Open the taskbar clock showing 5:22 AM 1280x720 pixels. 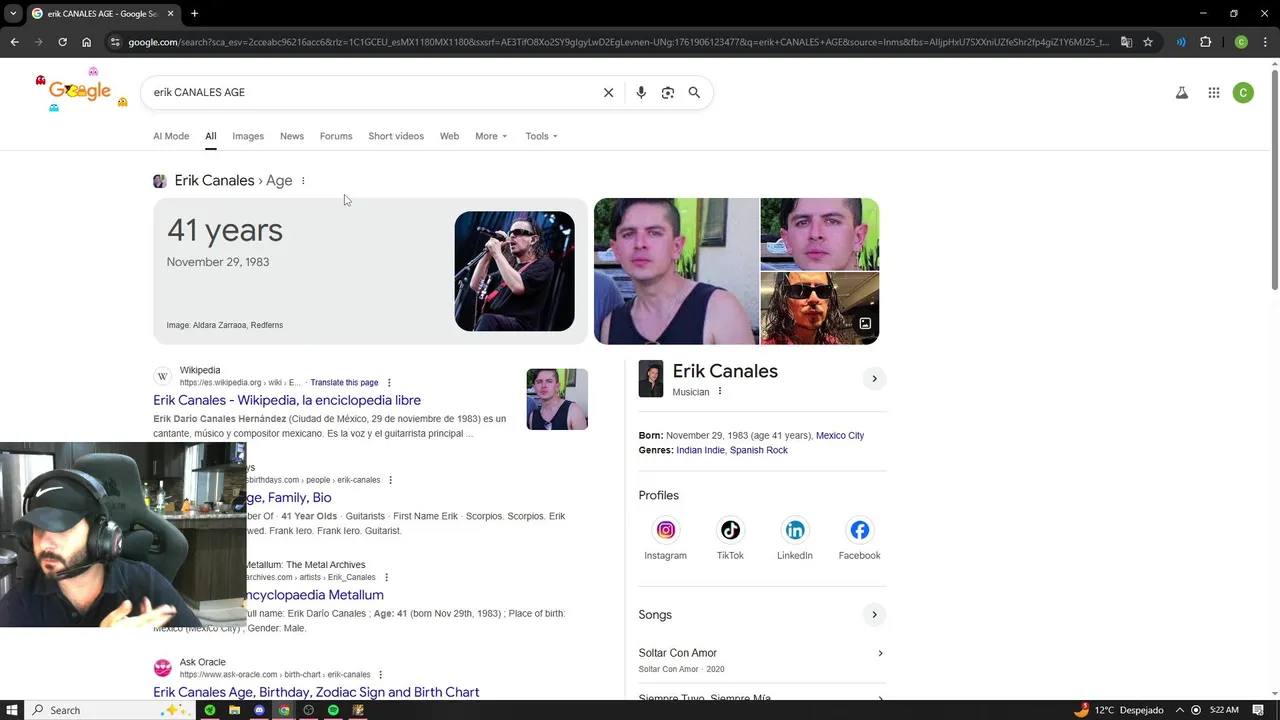click(1224, 710)
